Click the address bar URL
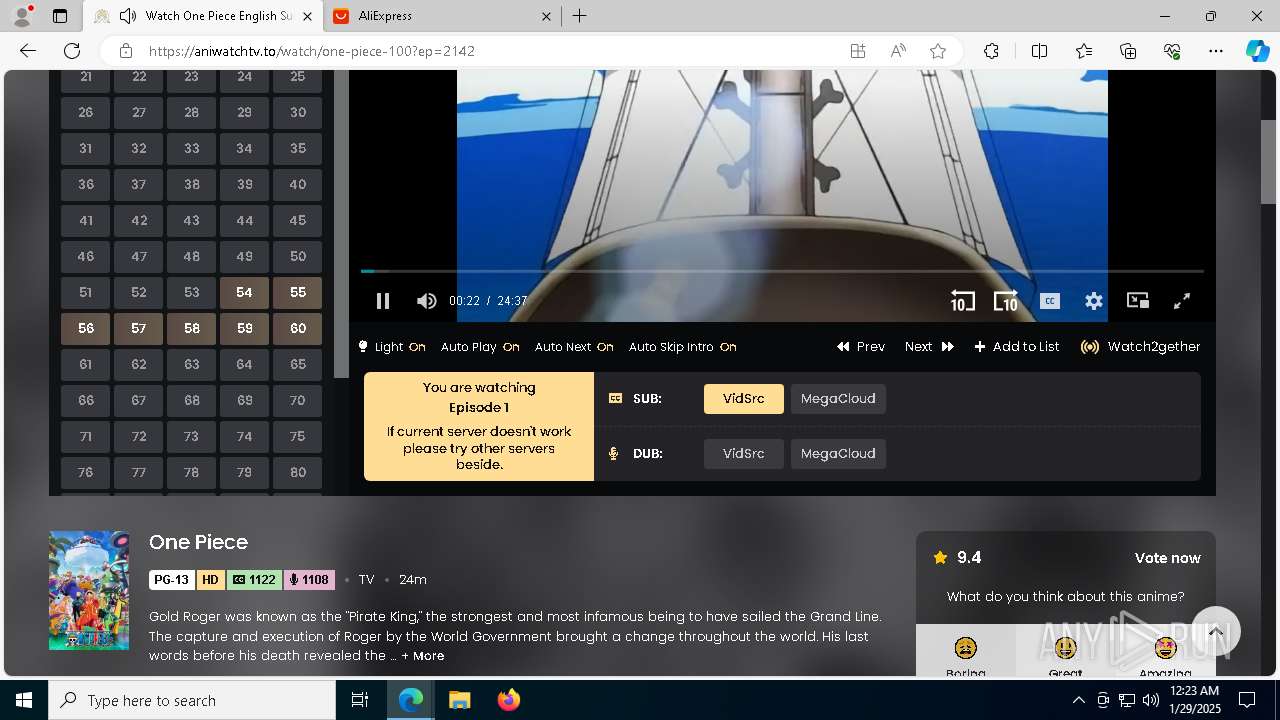Image resolution: width=1280 pixels, height=720 pixels. point(312,51)
